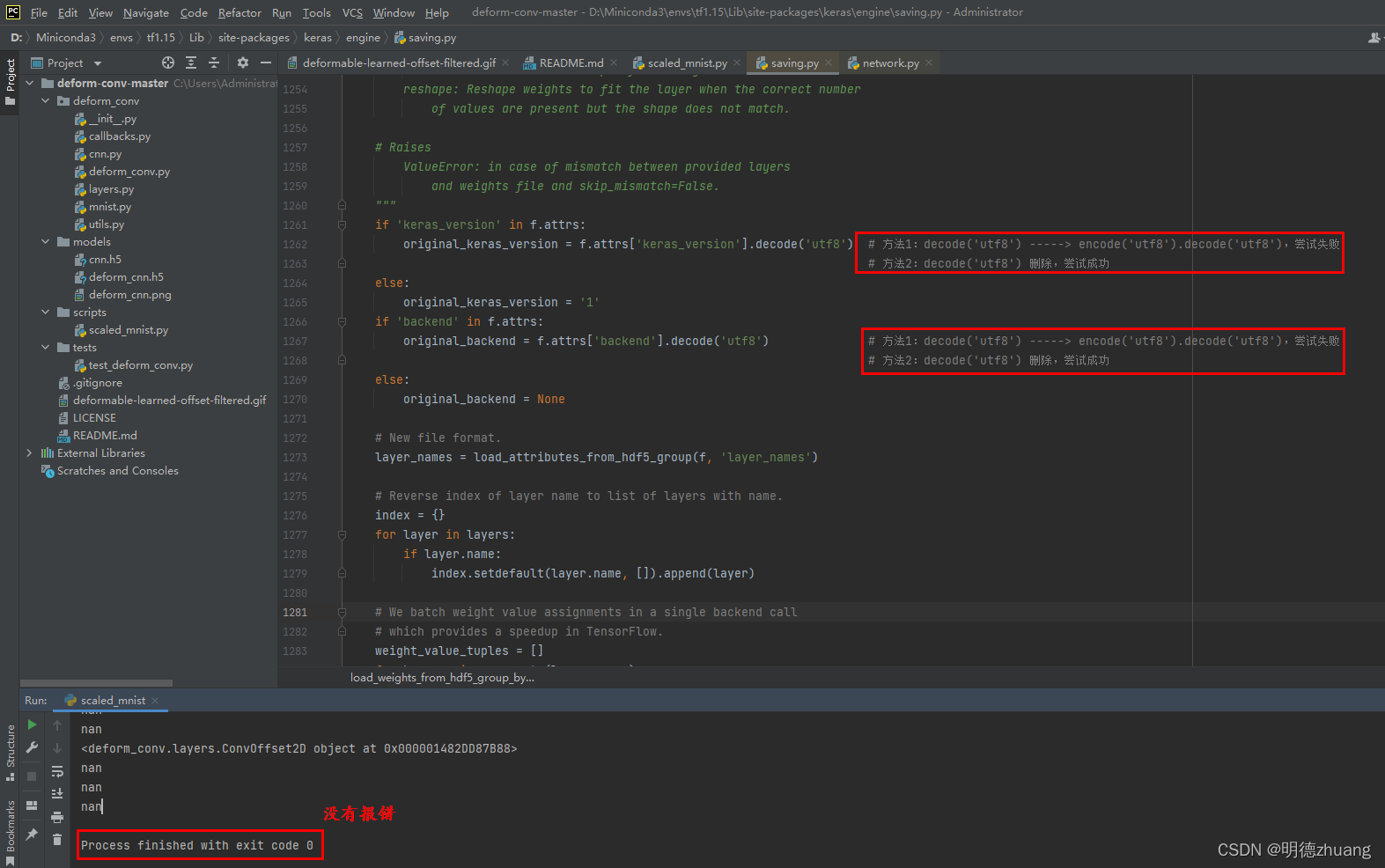The image size is (1385, 868).
Task: Click the layout icon in Run panel
Action: coord(32,805)
